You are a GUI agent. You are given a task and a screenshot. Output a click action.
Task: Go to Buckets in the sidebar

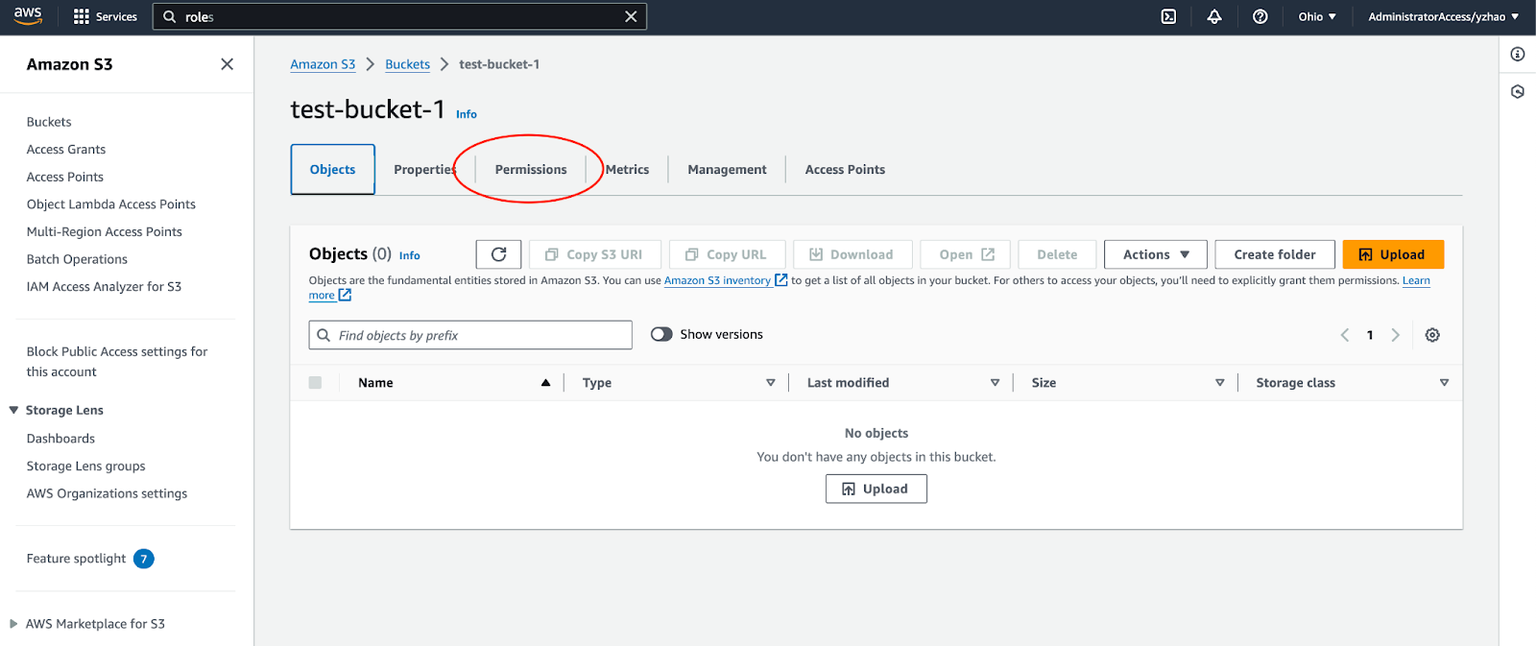click(x=49, y=122)
